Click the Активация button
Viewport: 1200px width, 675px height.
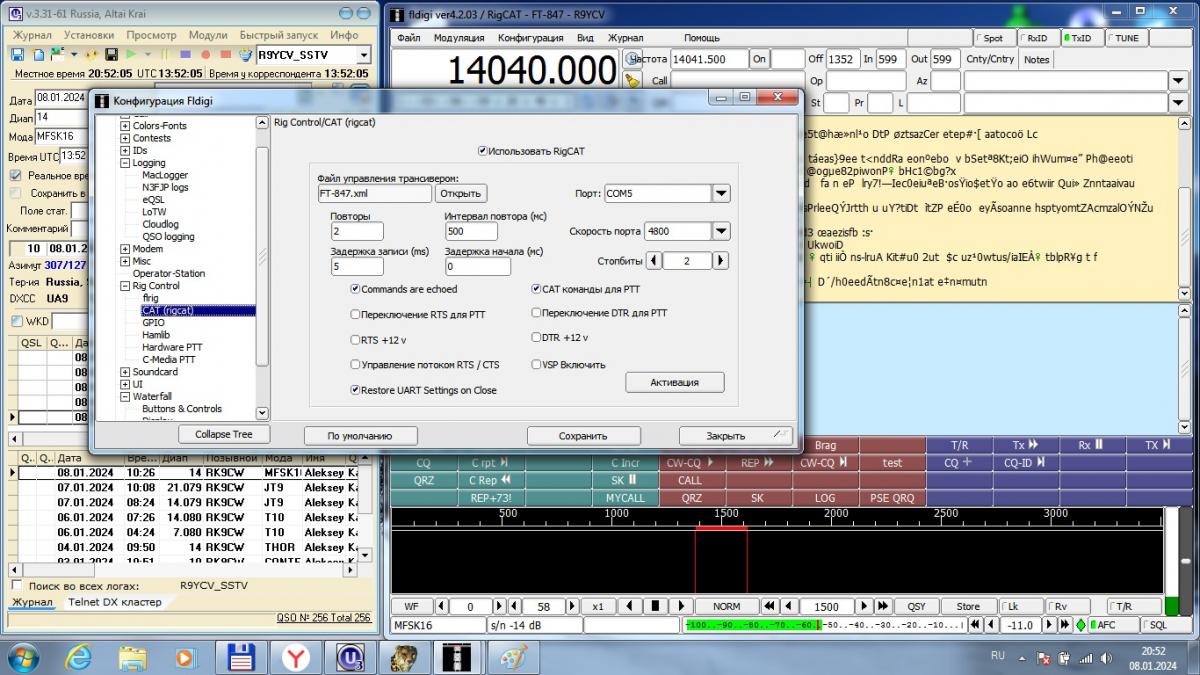coord(674,382)
